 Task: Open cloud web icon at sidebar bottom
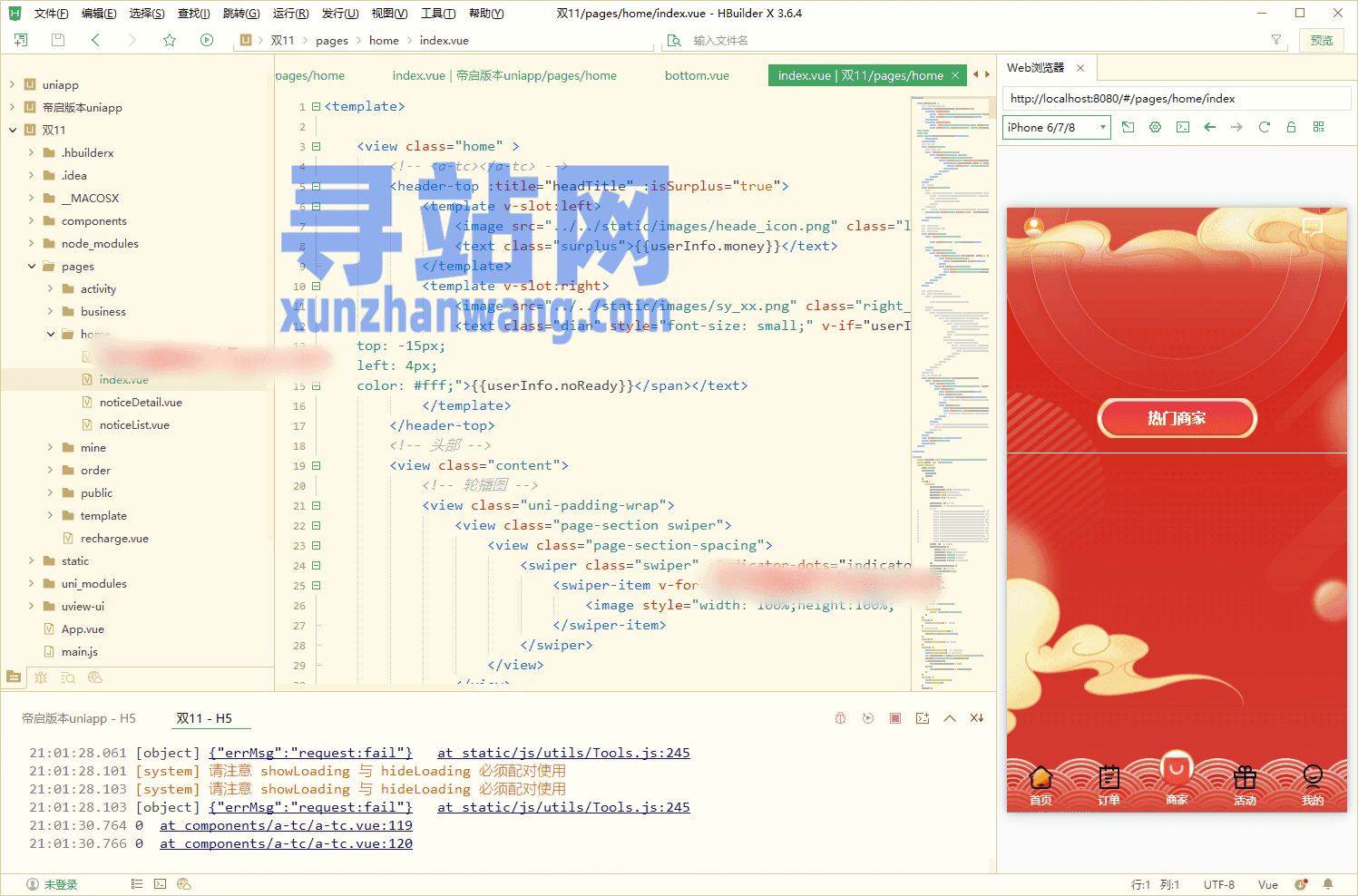tap(95, 677)
